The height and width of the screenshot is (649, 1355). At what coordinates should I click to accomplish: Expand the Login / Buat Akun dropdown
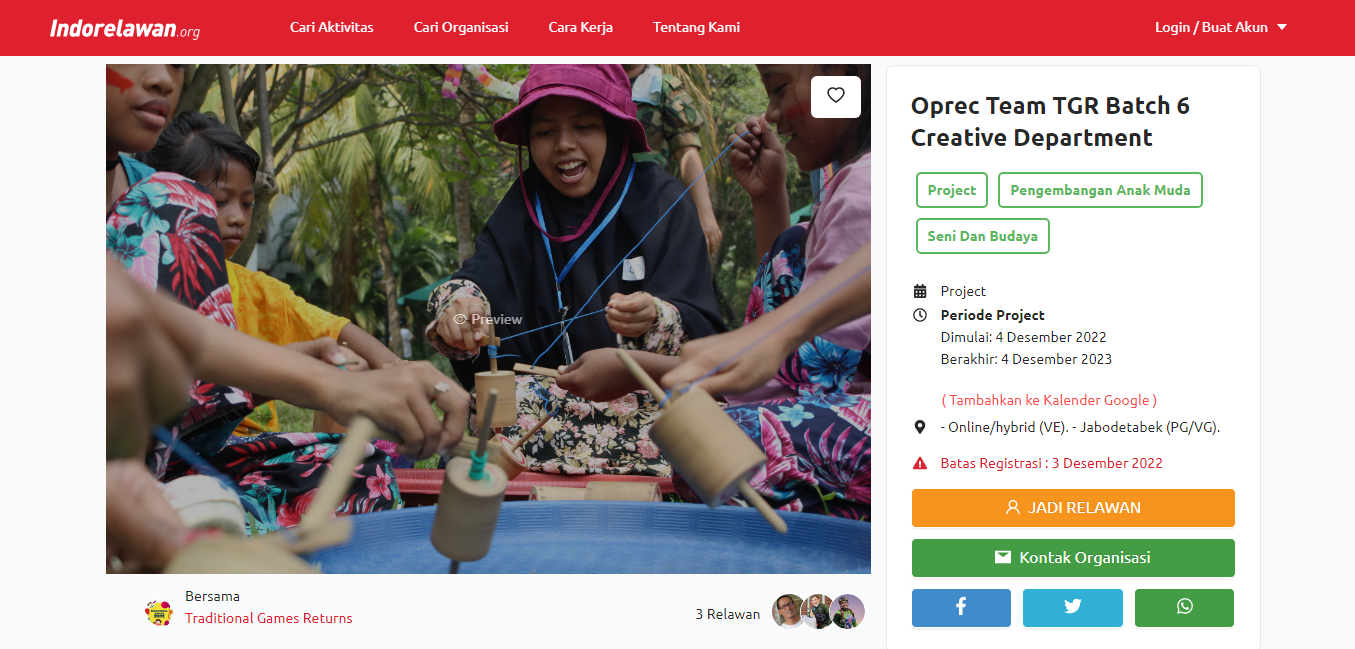point(1220,28)
